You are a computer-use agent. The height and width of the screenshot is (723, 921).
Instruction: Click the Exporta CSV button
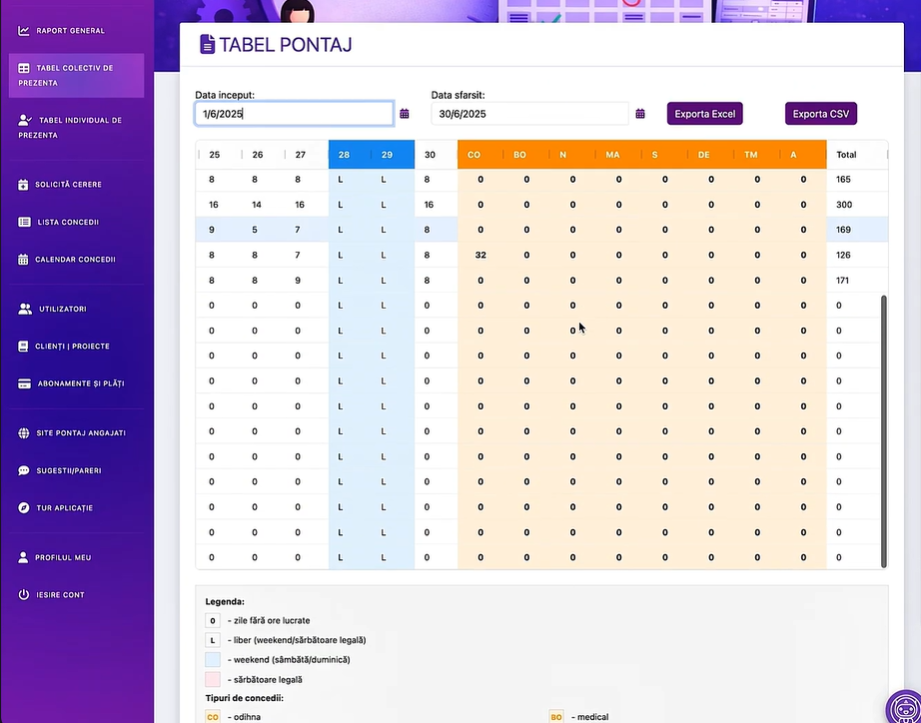820,114
